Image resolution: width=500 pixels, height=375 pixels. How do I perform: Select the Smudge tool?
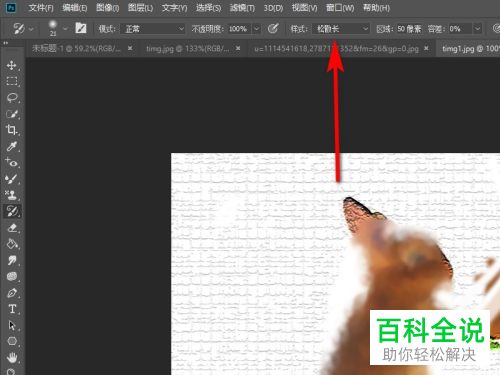12,260
